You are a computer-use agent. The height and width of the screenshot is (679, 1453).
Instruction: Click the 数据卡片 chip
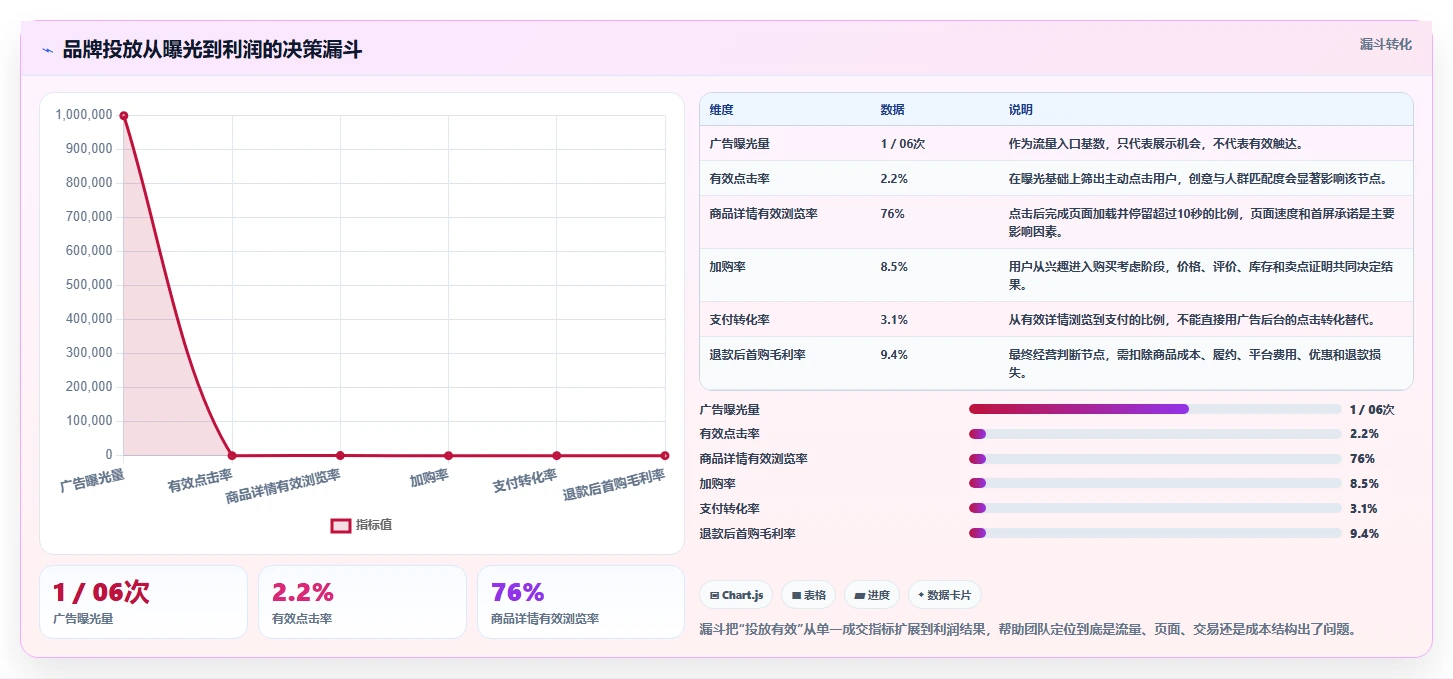945,595
